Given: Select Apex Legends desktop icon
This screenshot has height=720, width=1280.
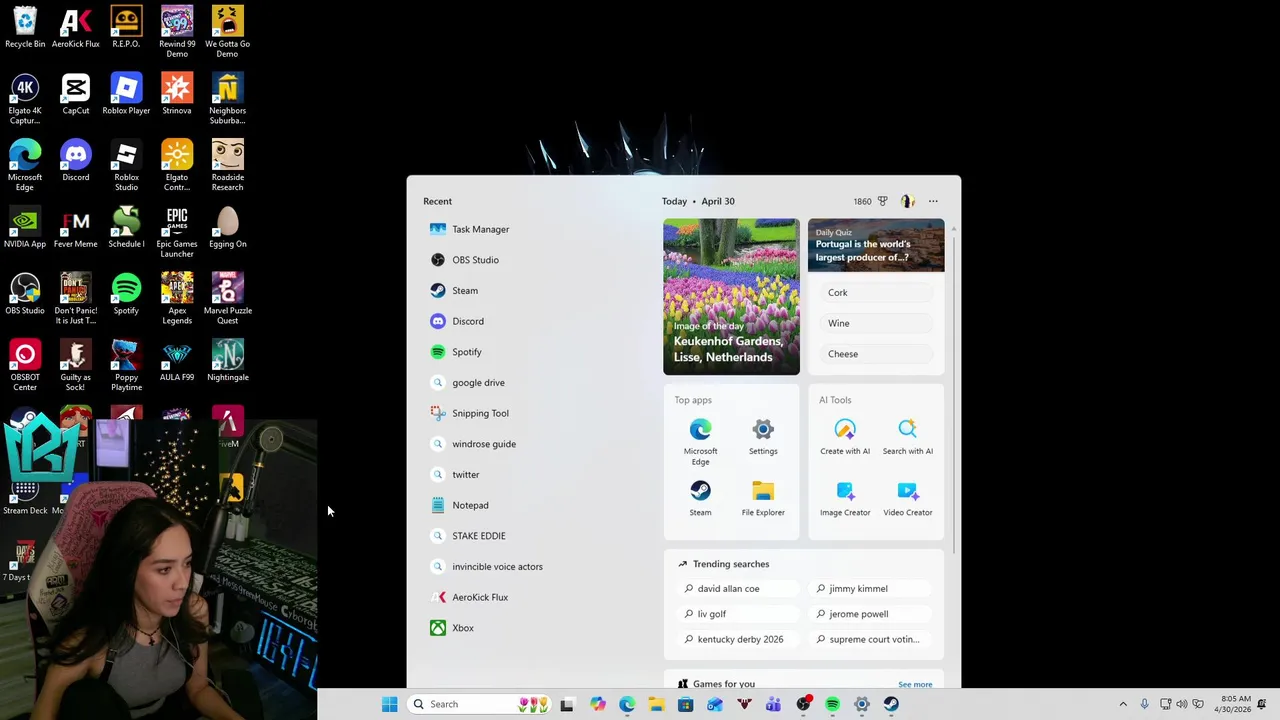Looking at the screenshot, I should point(177,299).
